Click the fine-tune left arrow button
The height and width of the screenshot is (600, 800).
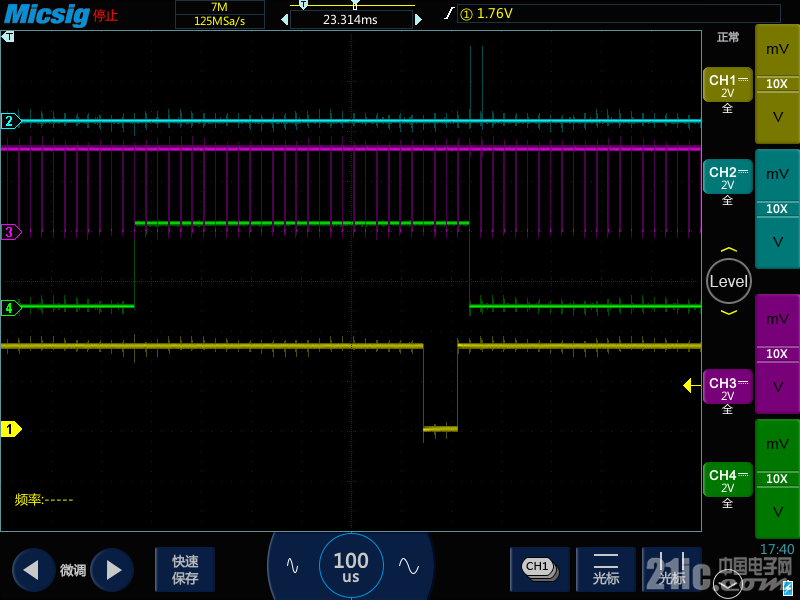tap(33, 570)
